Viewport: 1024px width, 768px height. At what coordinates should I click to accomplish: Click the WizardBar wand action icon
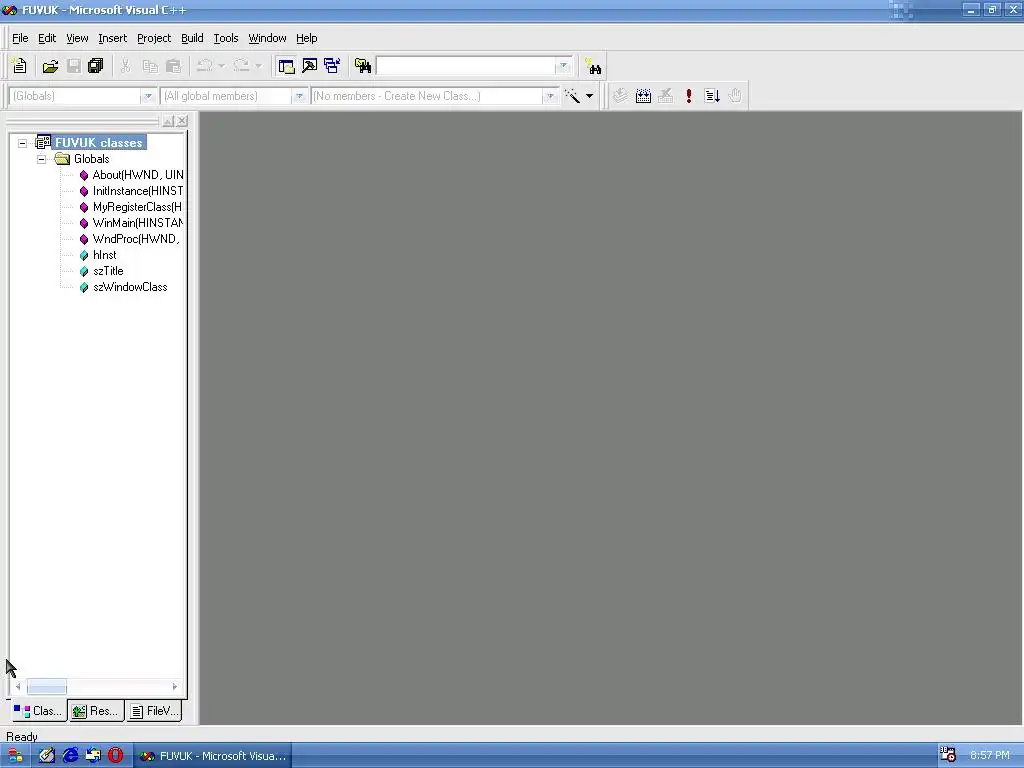click(573, 96)
